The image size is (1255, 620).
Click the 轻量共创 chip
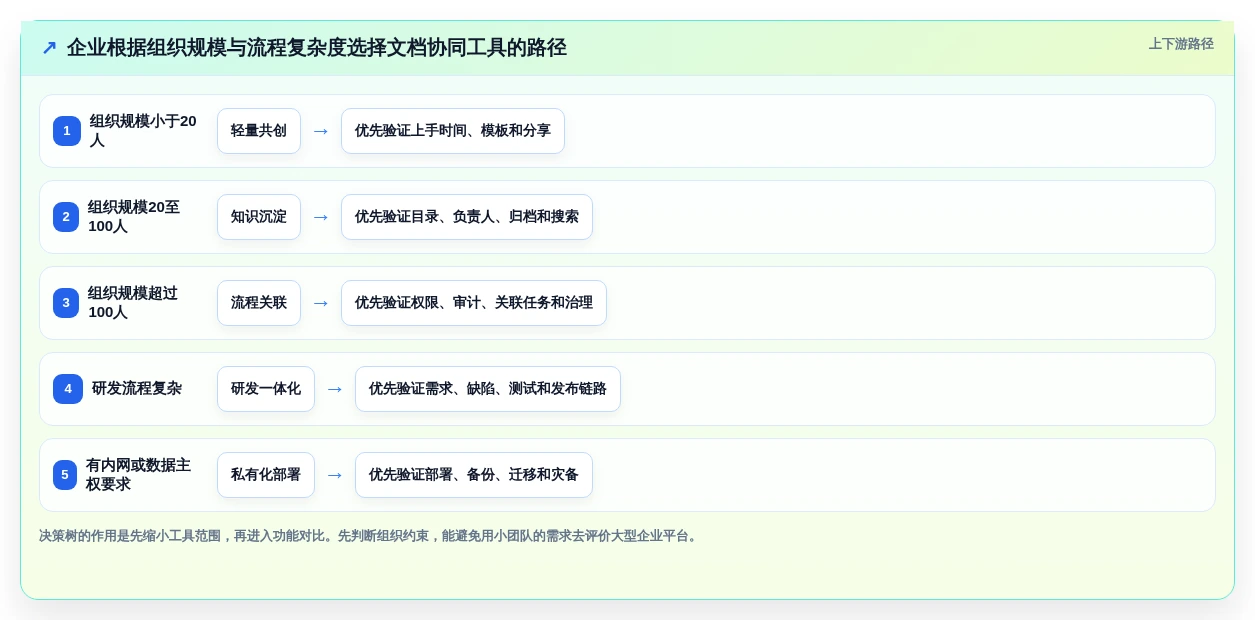[259, 131]
